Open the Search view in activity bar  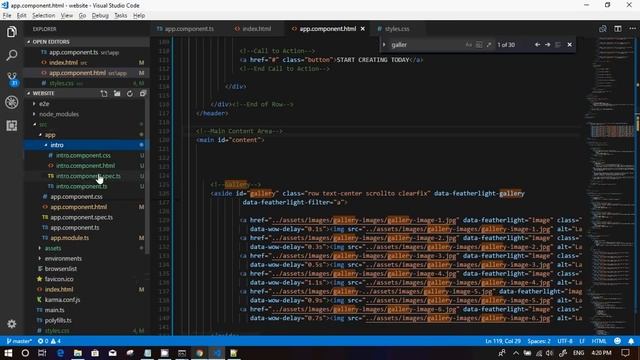pyautogui.click(x=11, y=55)
